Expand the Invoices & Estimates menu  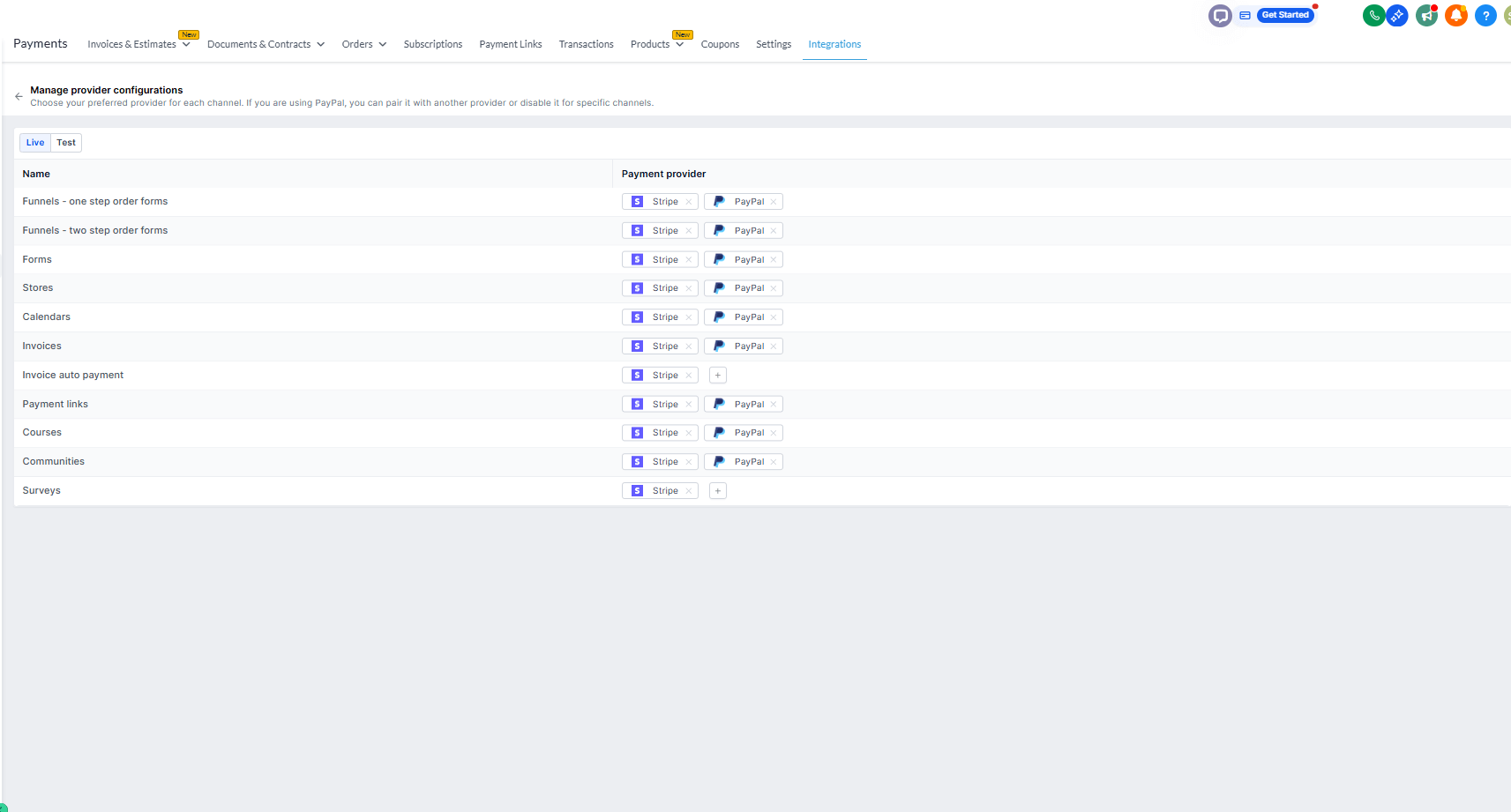point(138,44)
